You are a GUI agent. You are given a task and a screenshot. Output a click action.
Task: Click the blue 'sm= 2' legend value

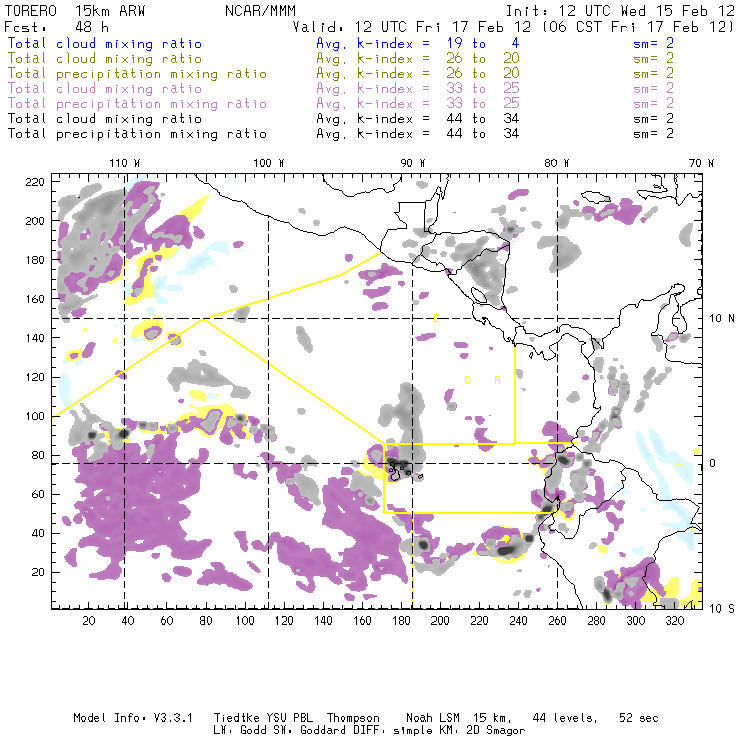coord(653,44)
